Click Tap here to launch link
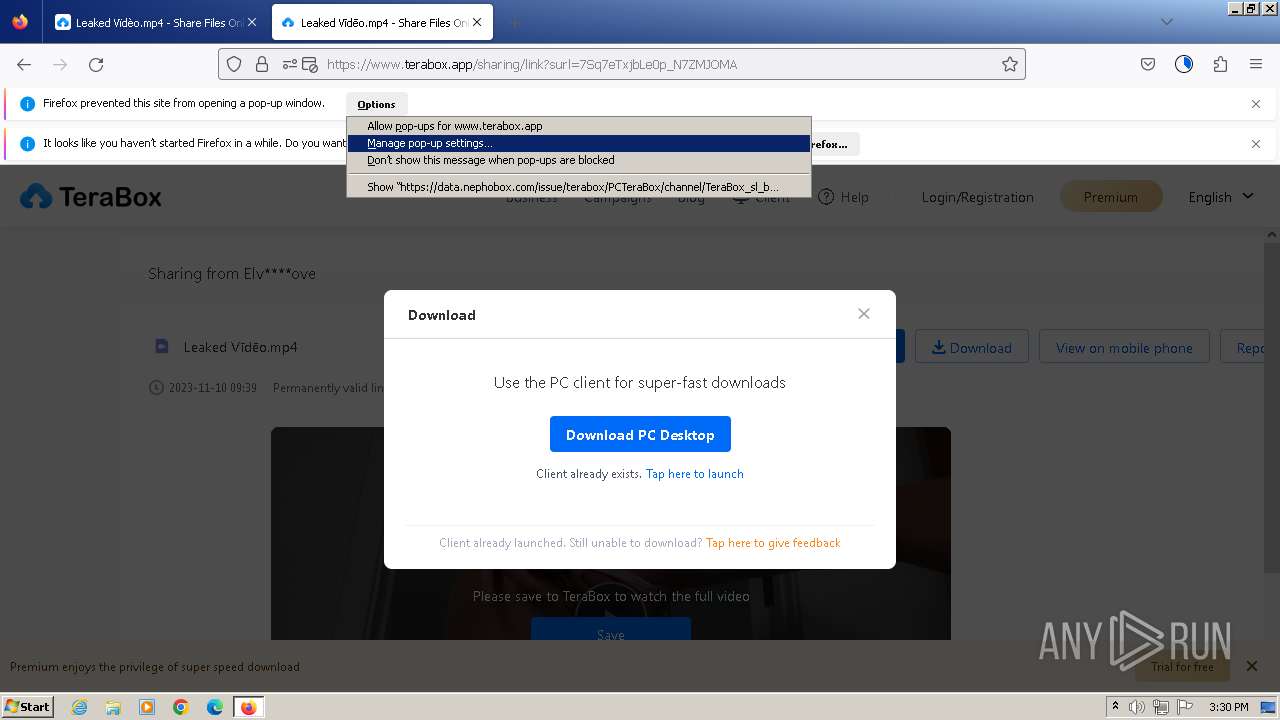1280x720 pixels. coord(694,474)
